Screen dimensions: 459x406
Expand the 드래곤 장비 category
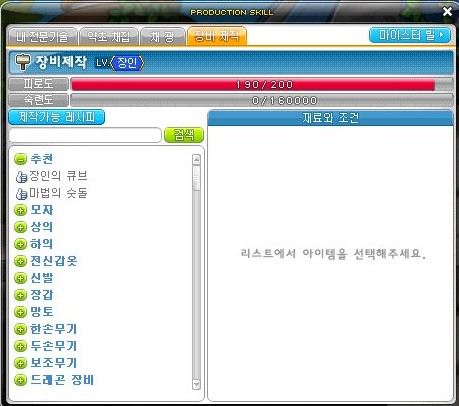[x=20, y=380]
